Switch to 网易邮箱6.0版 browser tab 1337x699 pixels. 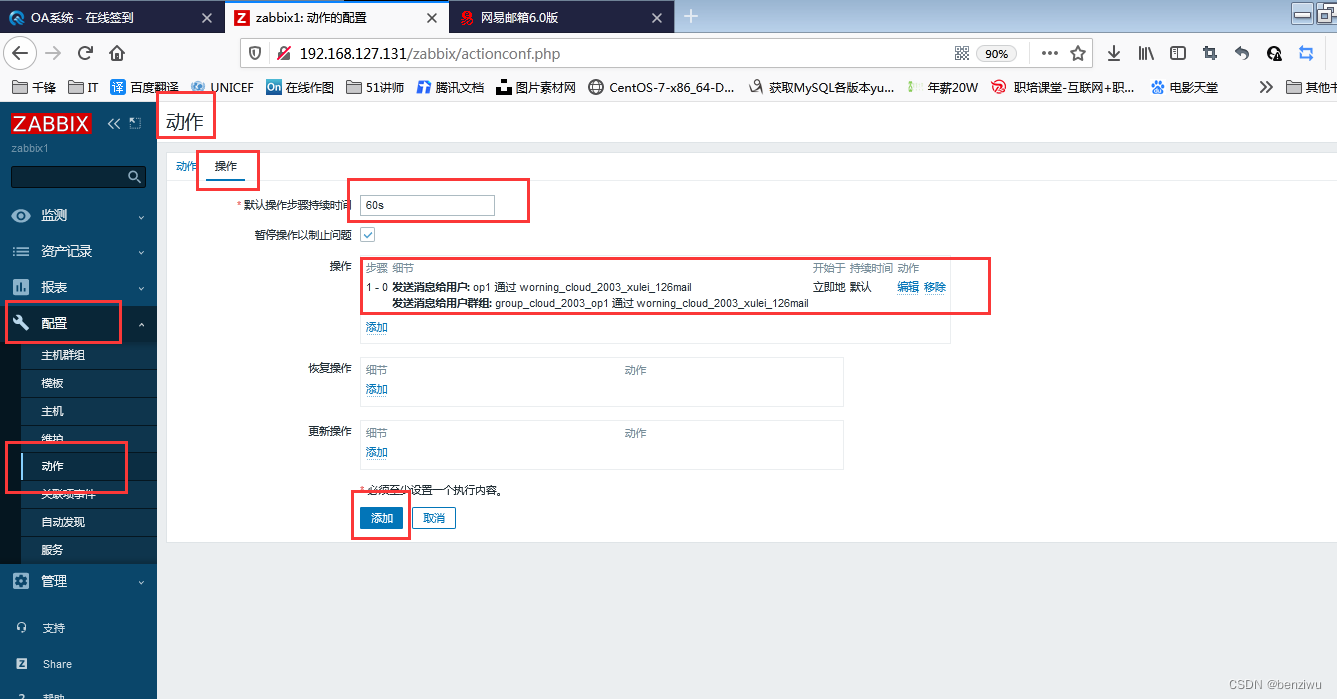(562, 17)
